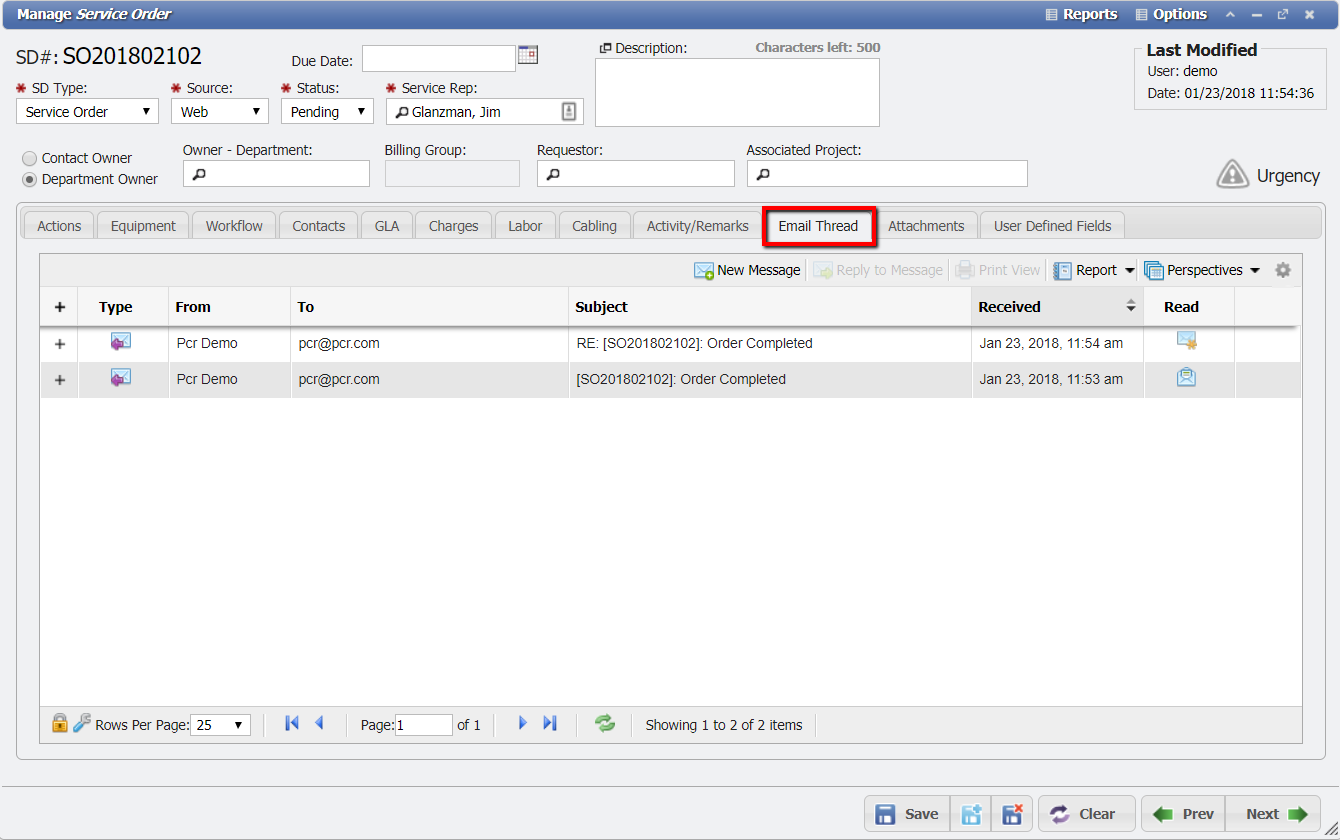Expand the first email row with plus
Image resolution: width=1340 pixels, height=840 pixels.
coord(59,343)
